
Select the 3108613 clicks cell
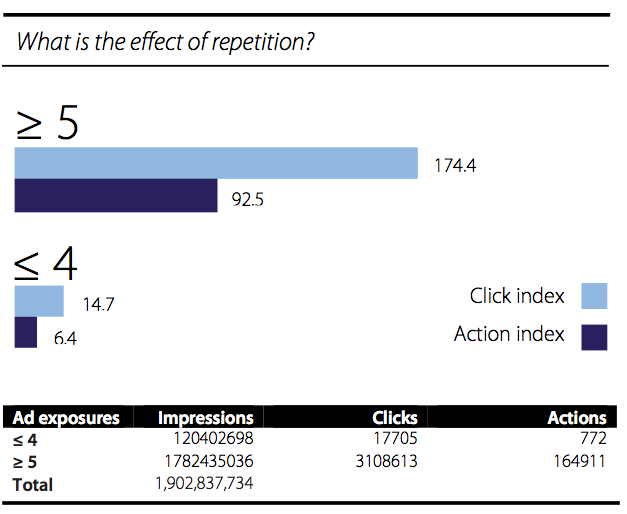386,461
